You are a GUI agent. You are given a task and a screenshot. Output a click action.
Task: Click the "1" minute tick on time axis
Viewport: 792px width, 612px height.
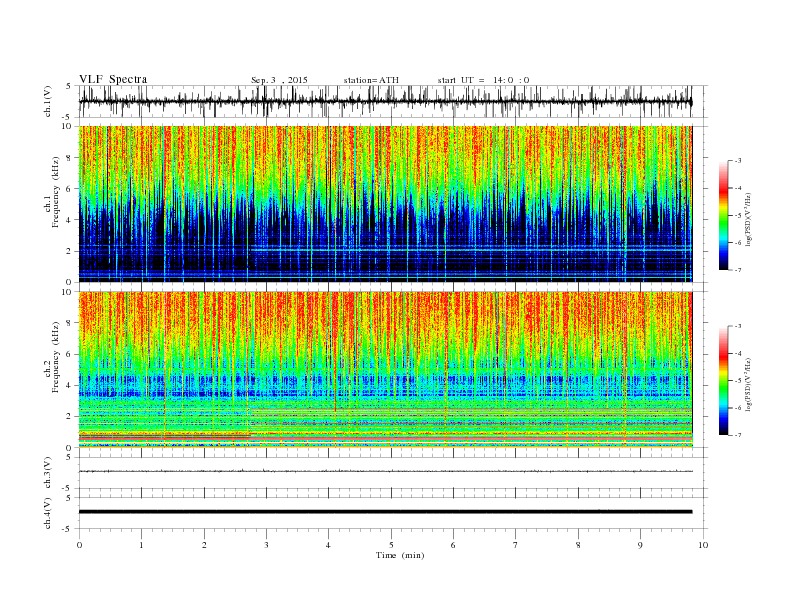coord(141,545)
